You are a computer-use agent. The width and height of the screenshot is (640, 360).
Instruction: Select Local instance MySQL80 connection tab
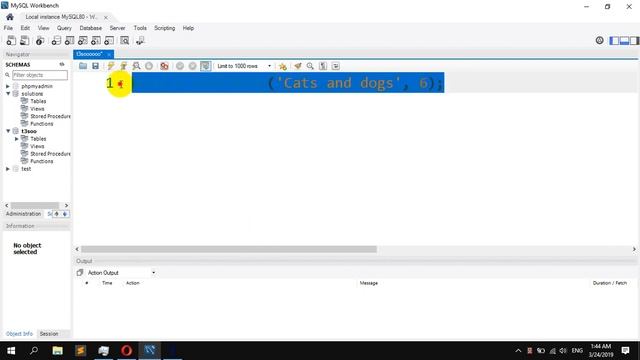[61, 17]
